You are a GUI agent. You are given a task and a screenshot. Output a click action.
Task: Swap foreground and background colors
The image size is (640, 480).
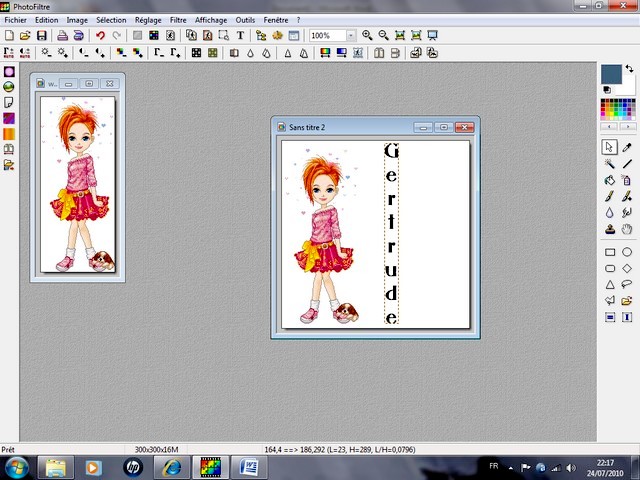click(629, 69)
